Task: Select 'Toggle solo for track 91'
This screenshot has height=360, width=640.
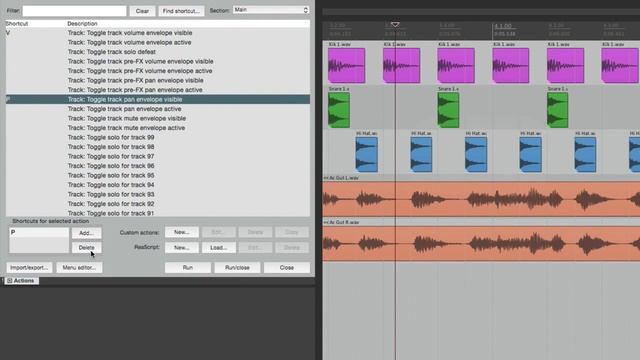Action: point(158,213)
